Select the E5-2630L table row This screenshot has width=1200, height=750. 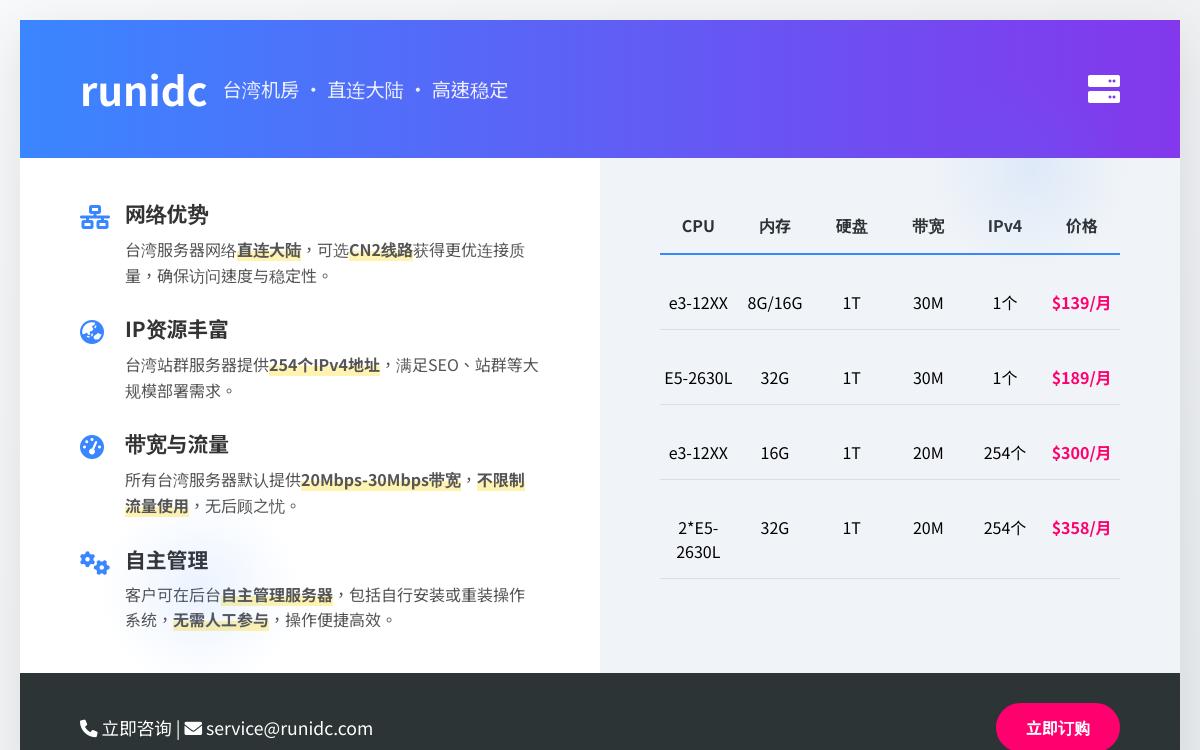coord(890,378)
